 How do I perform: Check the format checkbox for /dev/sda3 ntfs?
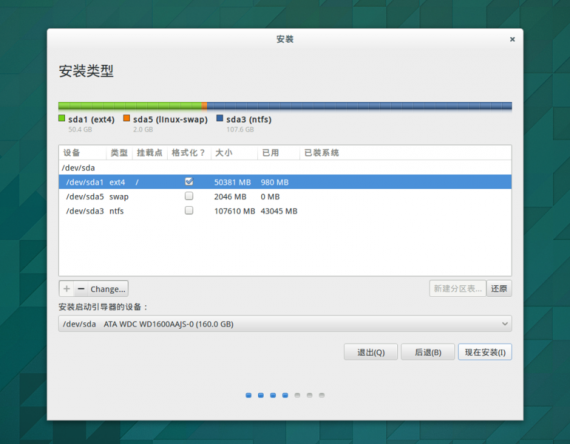click(189, 211)
